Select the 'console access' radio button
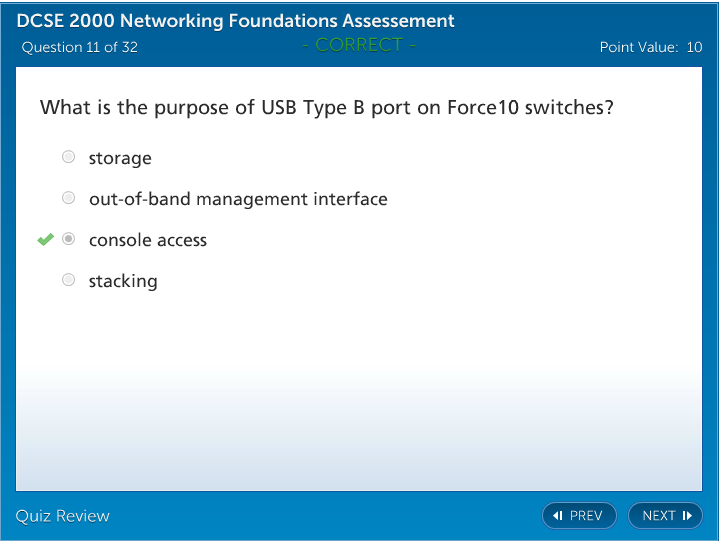Viewport: 720px width, 541px height. [68, 239]
